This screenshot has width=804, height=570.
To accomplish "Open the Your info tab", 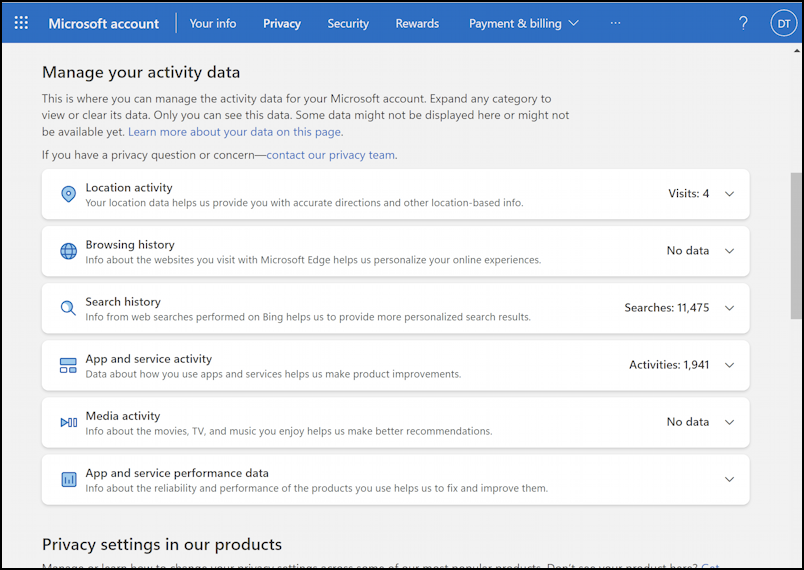I will click(x=213, y=24).
